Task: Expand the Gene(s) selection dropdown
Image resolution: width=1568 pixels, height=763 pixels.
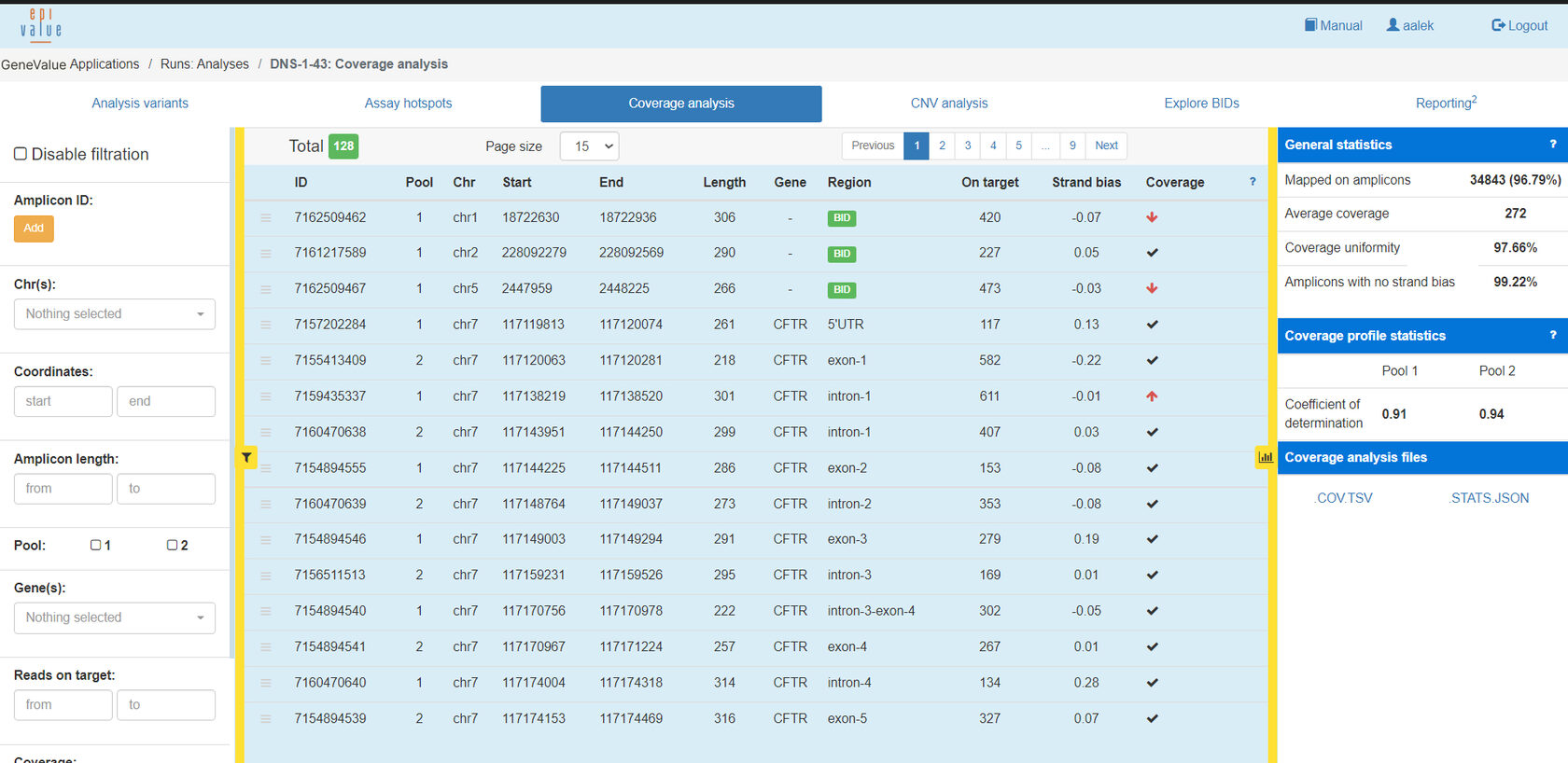Action: 114,617
